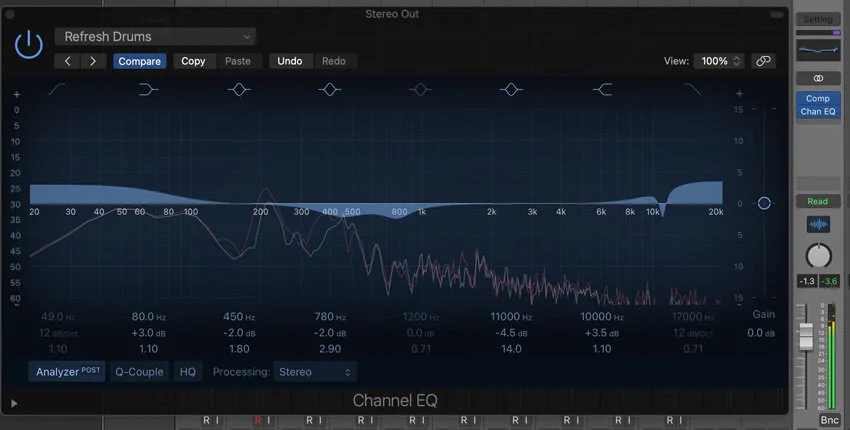Go to previous preset arrow
Viewport: 850px width, 430px height.
click(x=68, y=61)
